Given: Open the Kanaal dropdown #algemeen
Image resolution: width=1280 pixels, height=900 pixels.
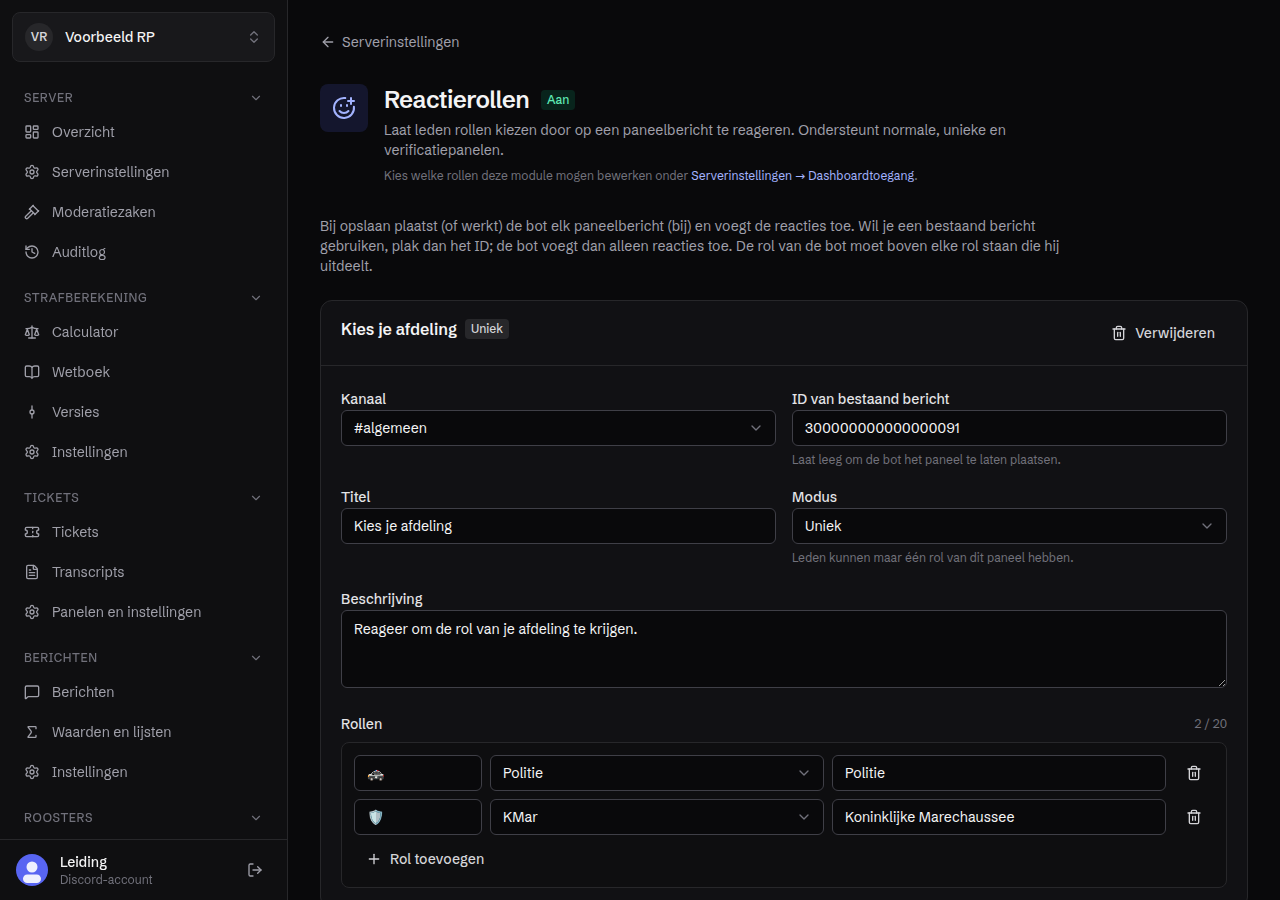Looking at the screenshot, I should 558,428.
